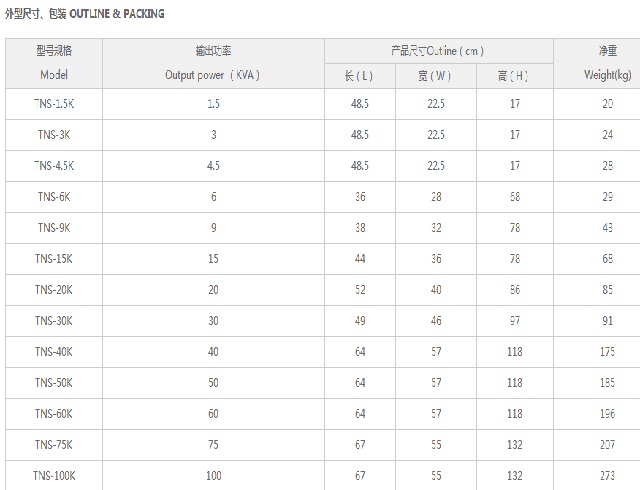Viewport: 640px width, 490px height.
Task: Select the TNS-50K model cell
Action: click(x=54, y=383)
